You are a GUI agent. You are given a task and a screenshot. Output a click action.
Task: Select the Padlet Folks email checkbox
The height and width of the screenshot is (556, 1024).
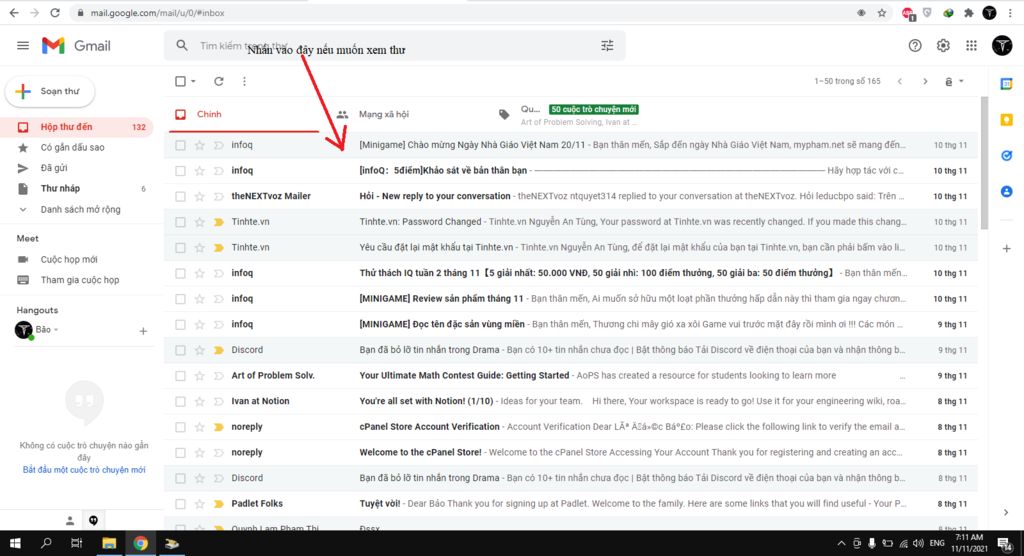point(180,504)
